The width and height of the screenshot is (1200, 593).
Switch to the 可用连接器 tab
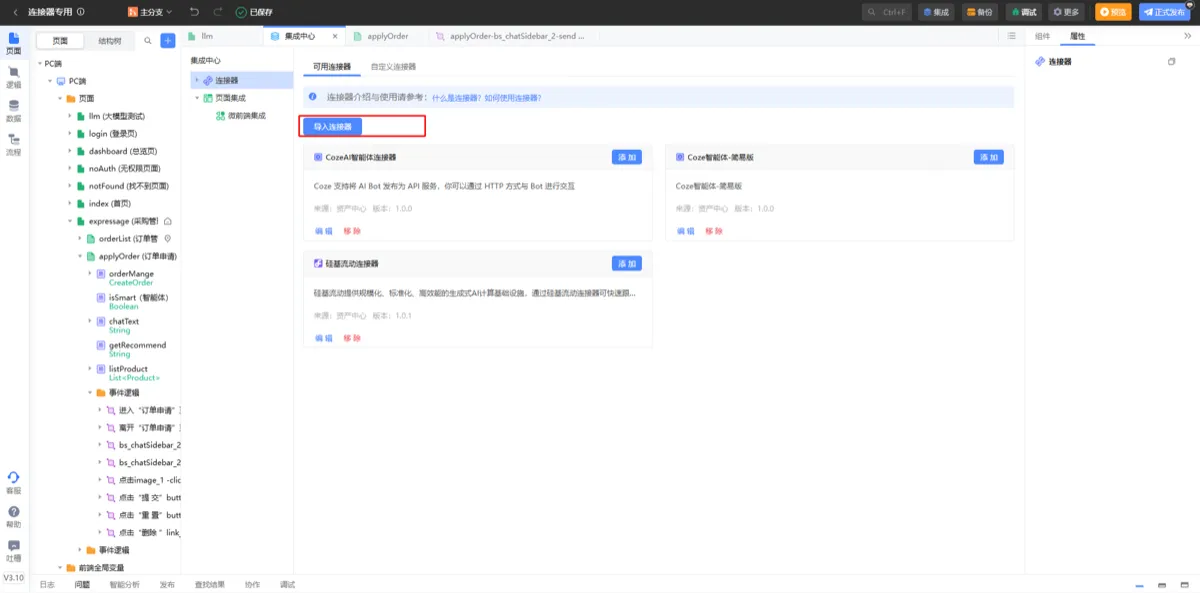[332, 67]
